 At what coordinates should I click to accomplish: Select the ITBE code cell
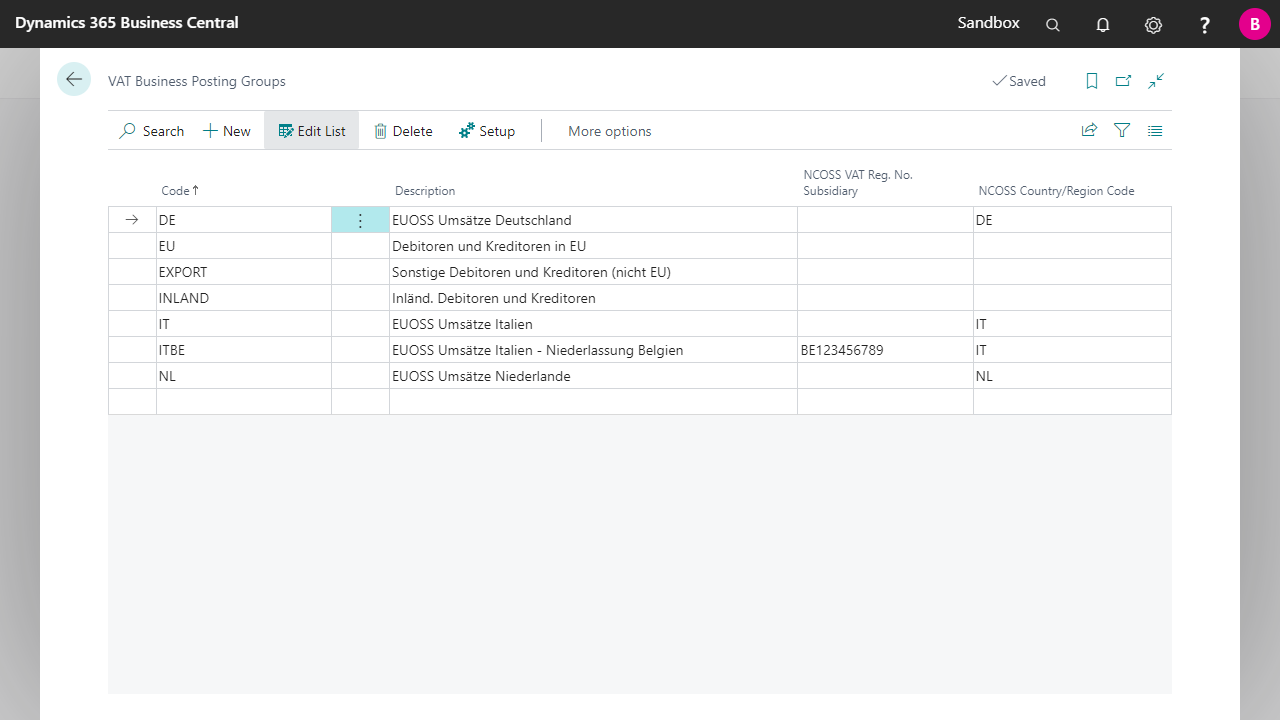click(x=244, y=350)
